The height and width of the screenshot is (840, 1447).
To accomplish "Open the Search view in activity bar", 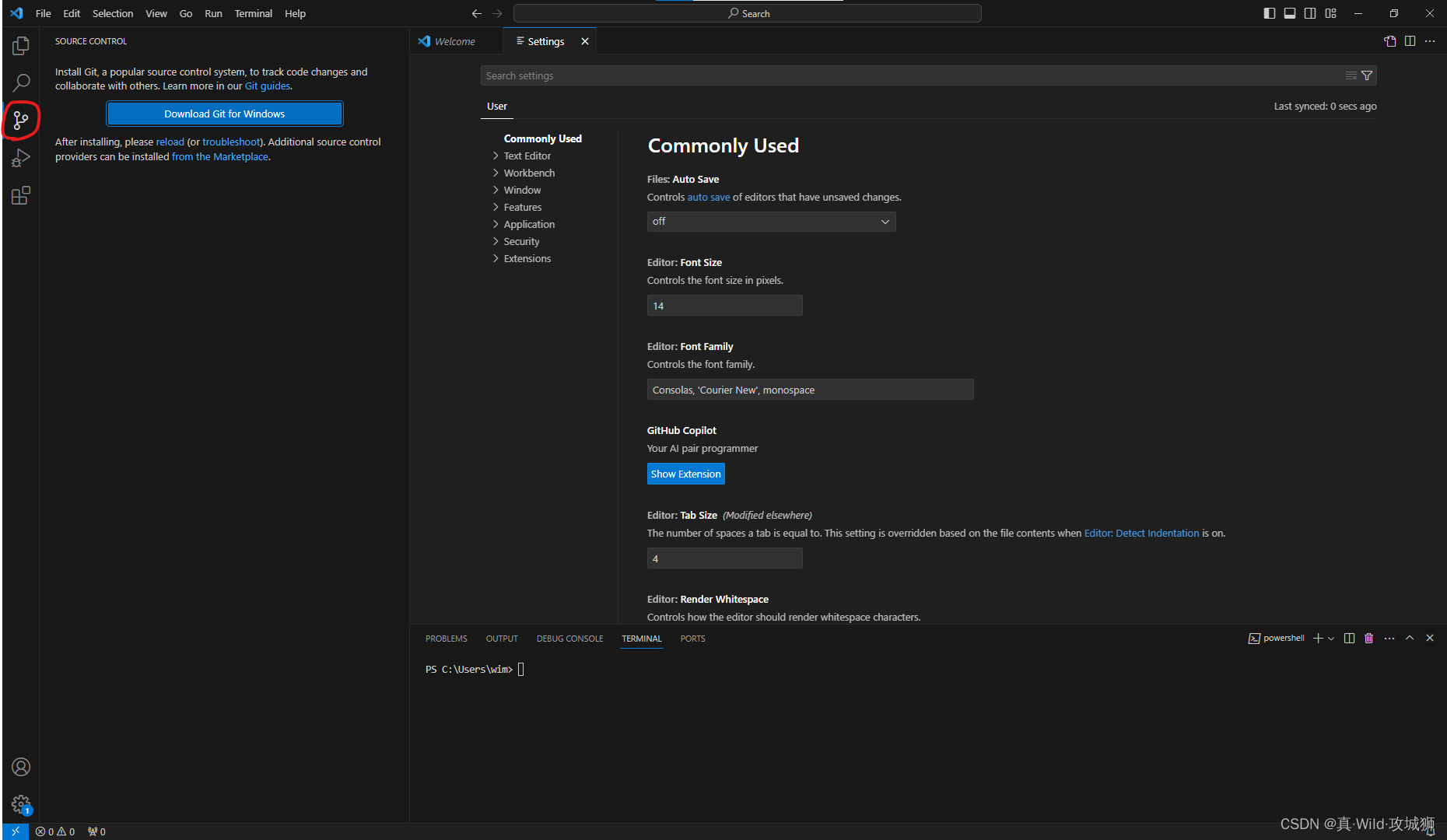I will coord(21,82).
